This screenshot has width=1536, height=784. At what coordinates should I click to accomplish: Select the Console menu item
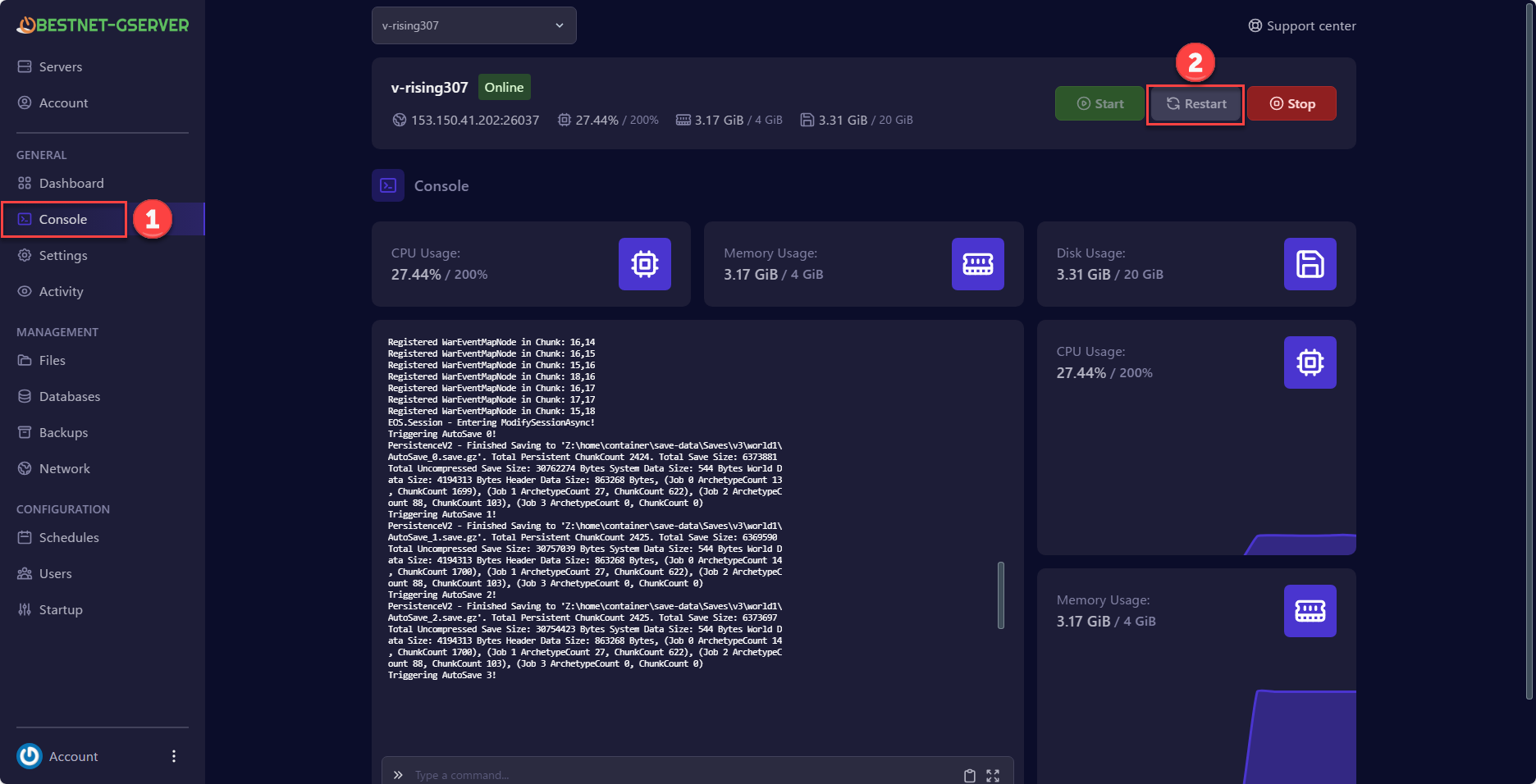[x=63, y=219]
